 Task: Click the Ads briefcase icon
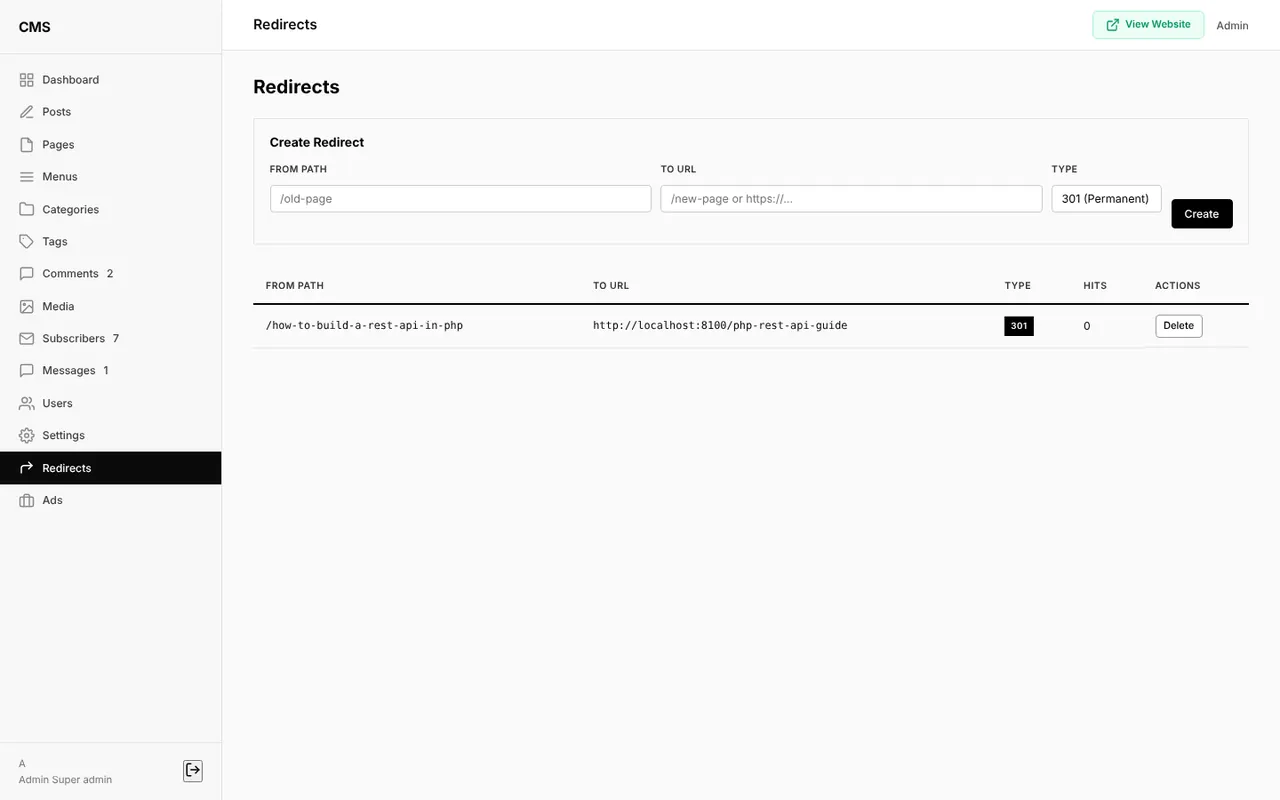point(27,500)
